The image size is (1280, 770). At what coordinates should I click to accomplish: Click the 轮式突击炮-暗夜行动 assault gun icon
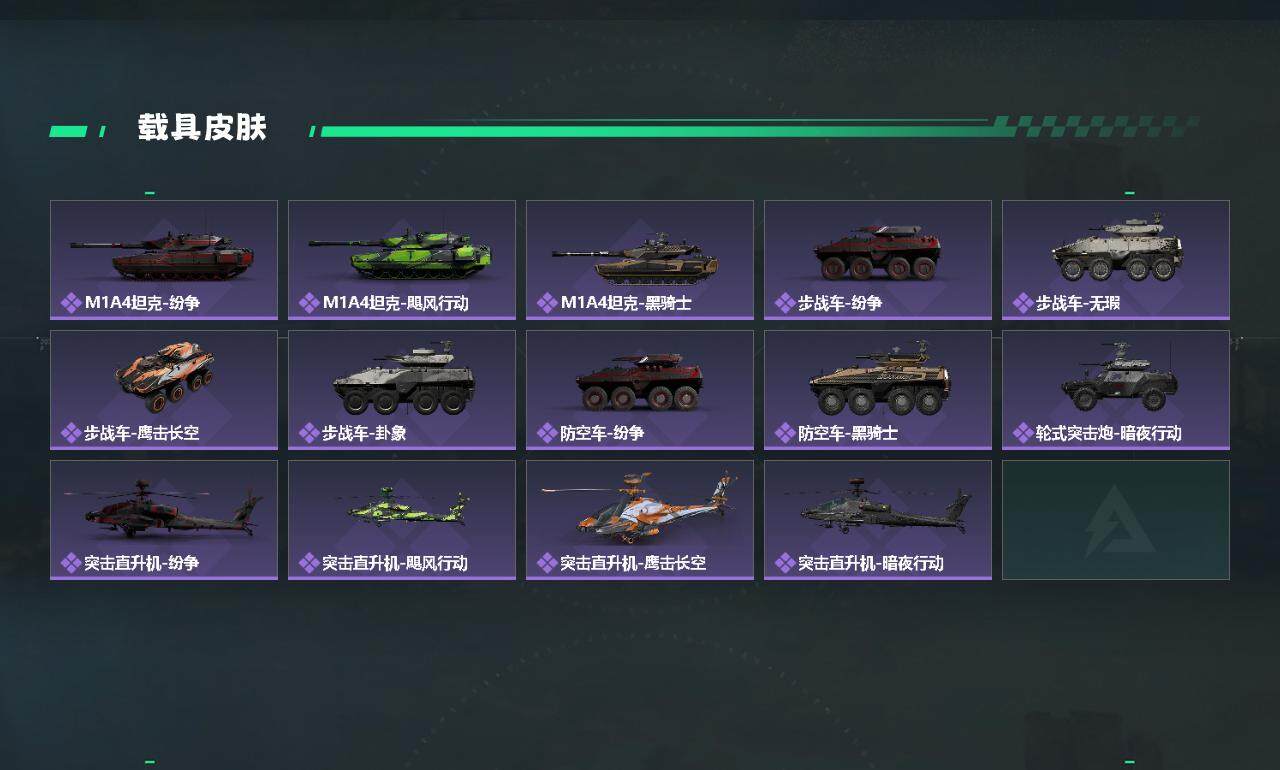point(1119,378)
